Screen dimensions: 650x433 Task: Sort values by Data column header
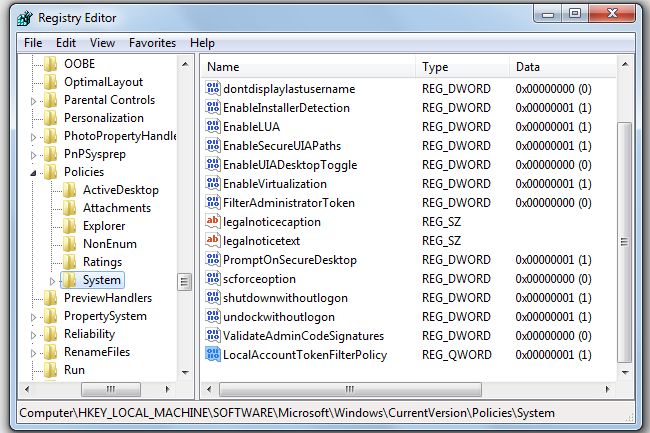563,67
